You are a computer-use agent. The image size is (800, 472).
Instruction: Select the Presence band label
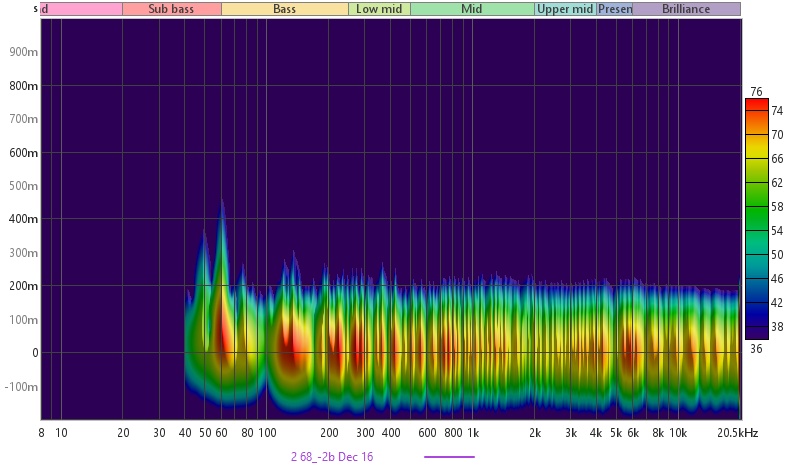coord(614,9)
